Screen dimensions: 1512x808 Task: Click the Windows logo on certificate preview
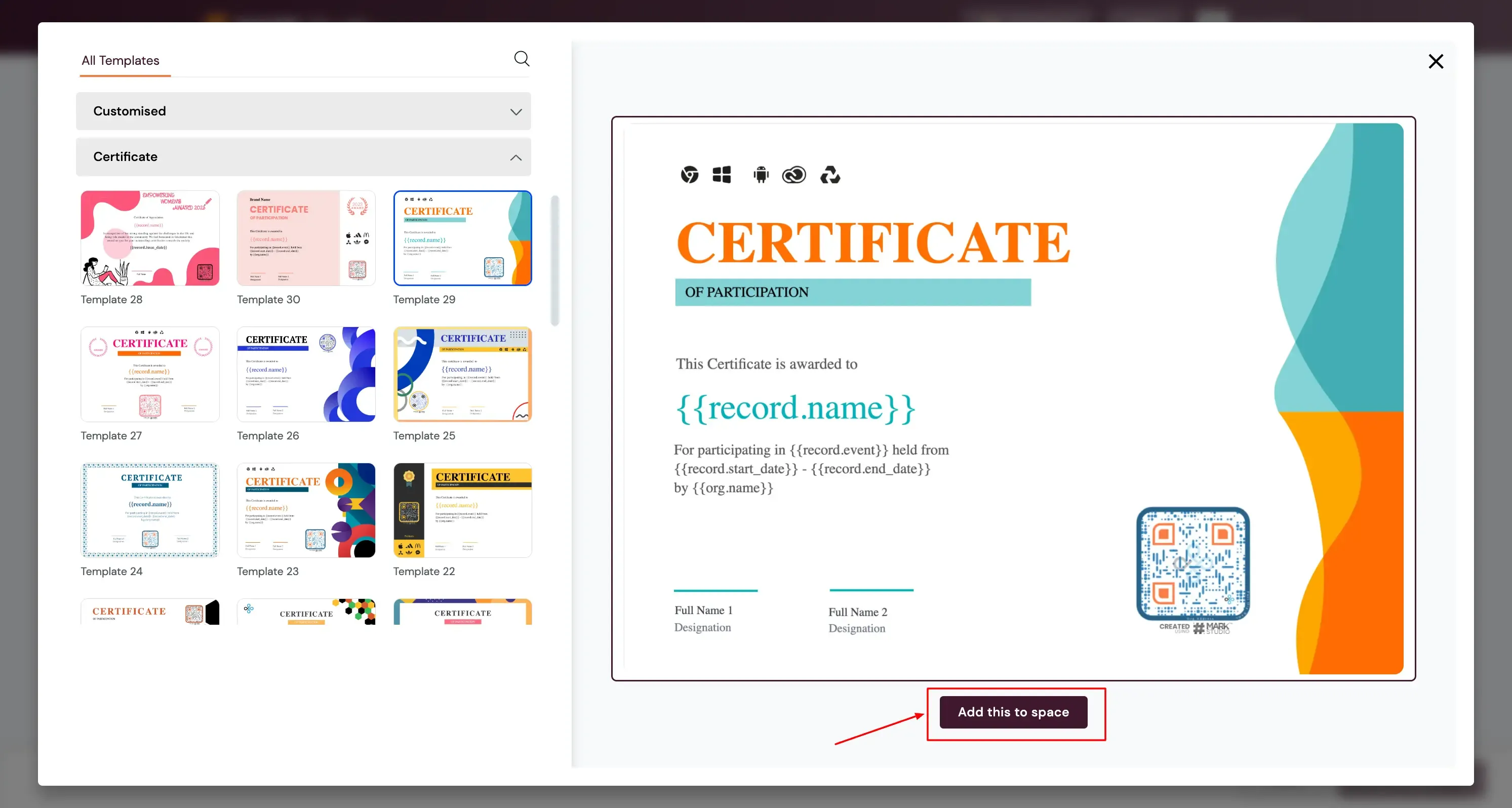pyautogui.click(x=722, y=174)
